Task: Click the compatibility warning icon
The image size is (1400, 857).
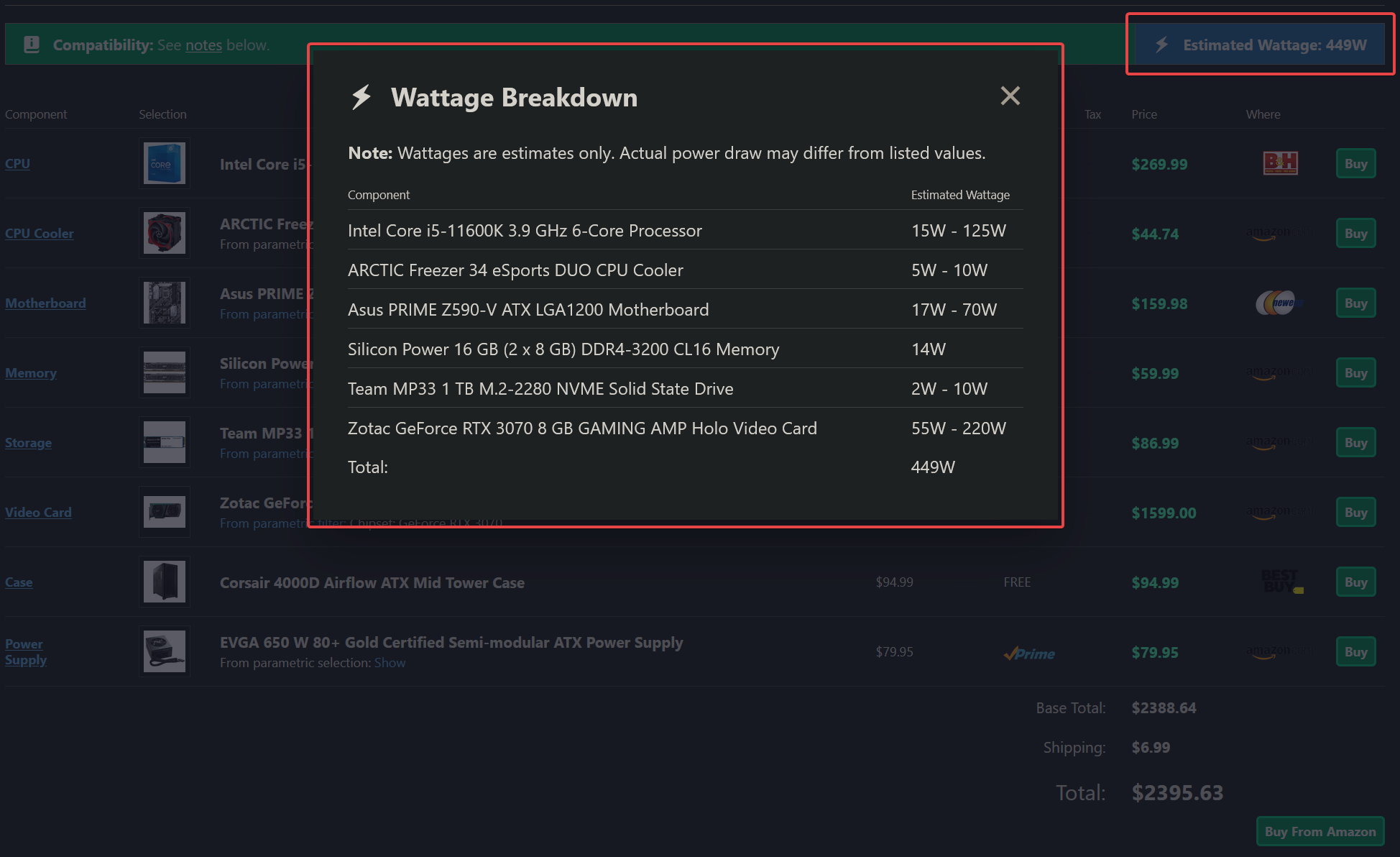Action: pos(29,44)
